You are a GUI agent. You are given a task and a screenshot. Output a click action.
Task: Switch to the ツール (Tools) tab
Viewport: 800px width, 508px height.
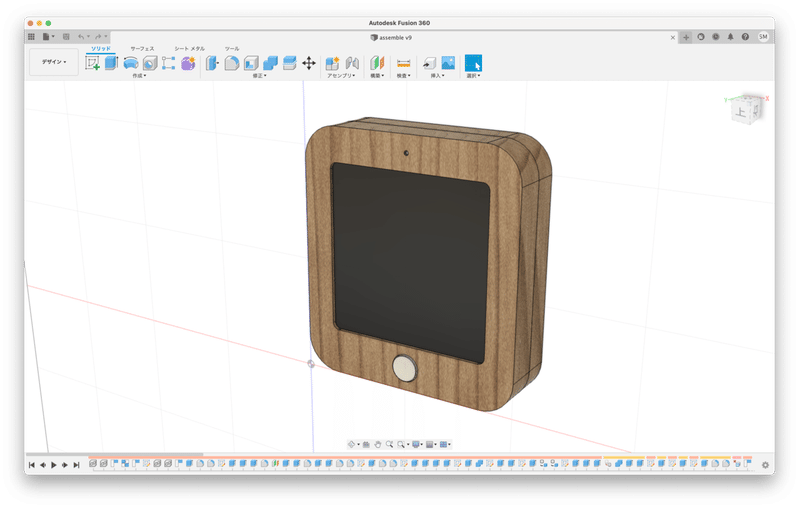[232, 48]
